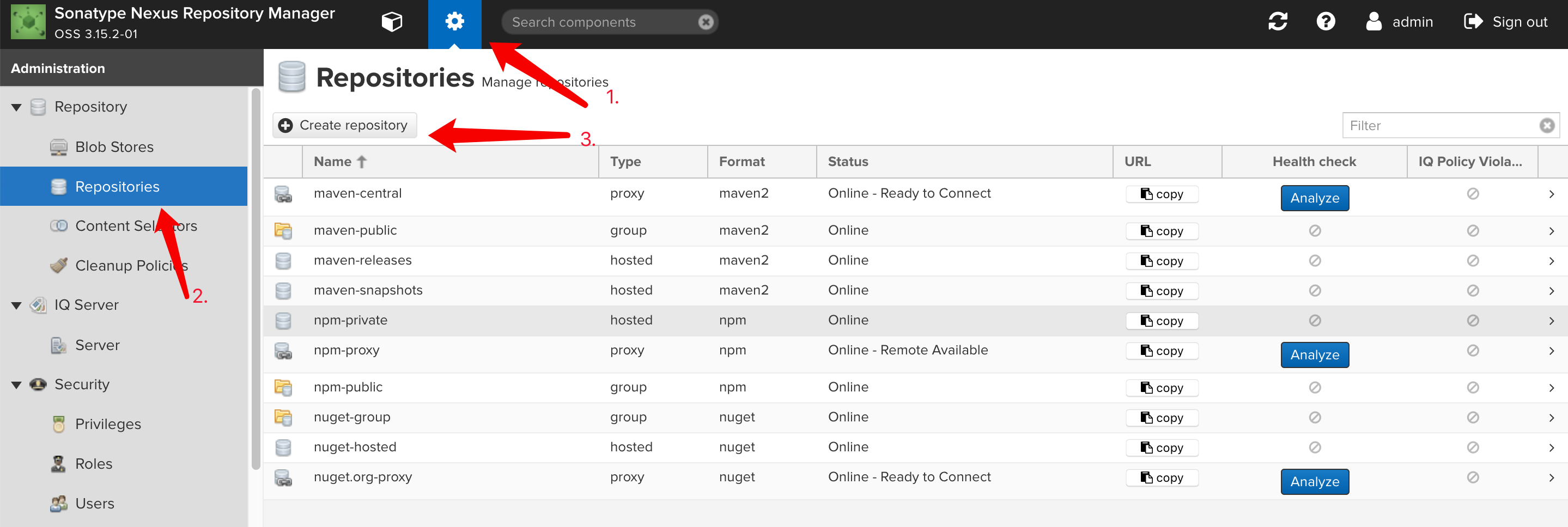Select Repositories in the sidebar
This screenshot has height=527, width=1568.
tap(124, 187)
